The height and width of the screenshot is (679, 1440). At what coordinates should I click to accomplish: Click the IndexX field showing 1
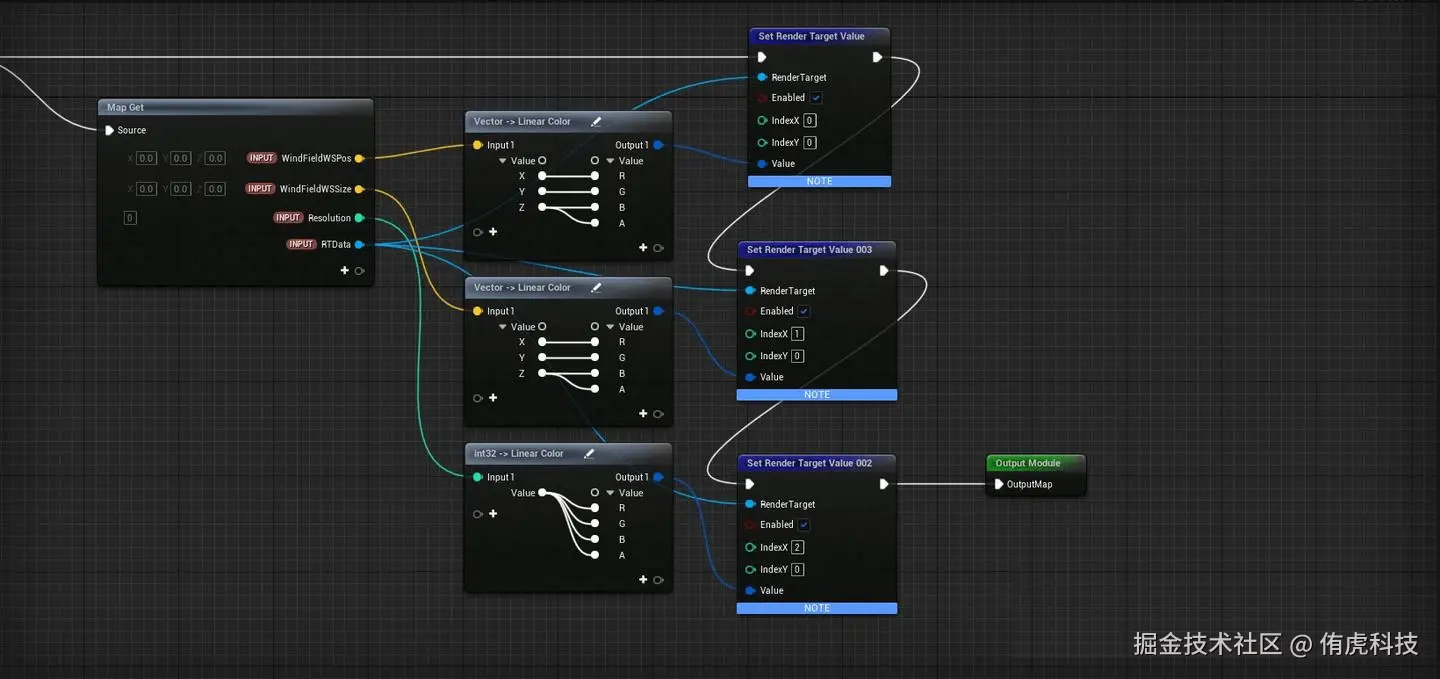[x=797, y=334]
